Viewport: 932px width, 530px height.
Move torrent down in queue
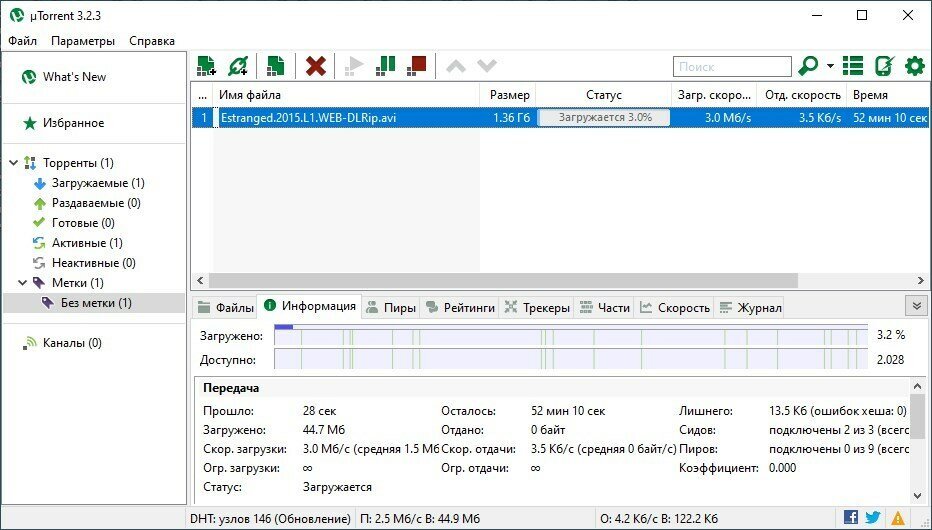point(487,66)
